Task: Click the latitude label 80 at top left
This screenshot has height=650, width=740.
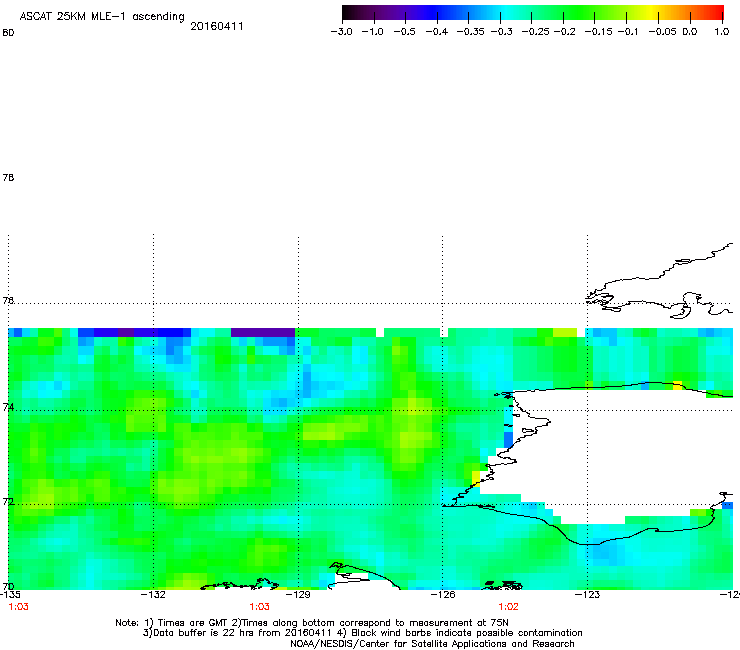Action: pos(8,33)
